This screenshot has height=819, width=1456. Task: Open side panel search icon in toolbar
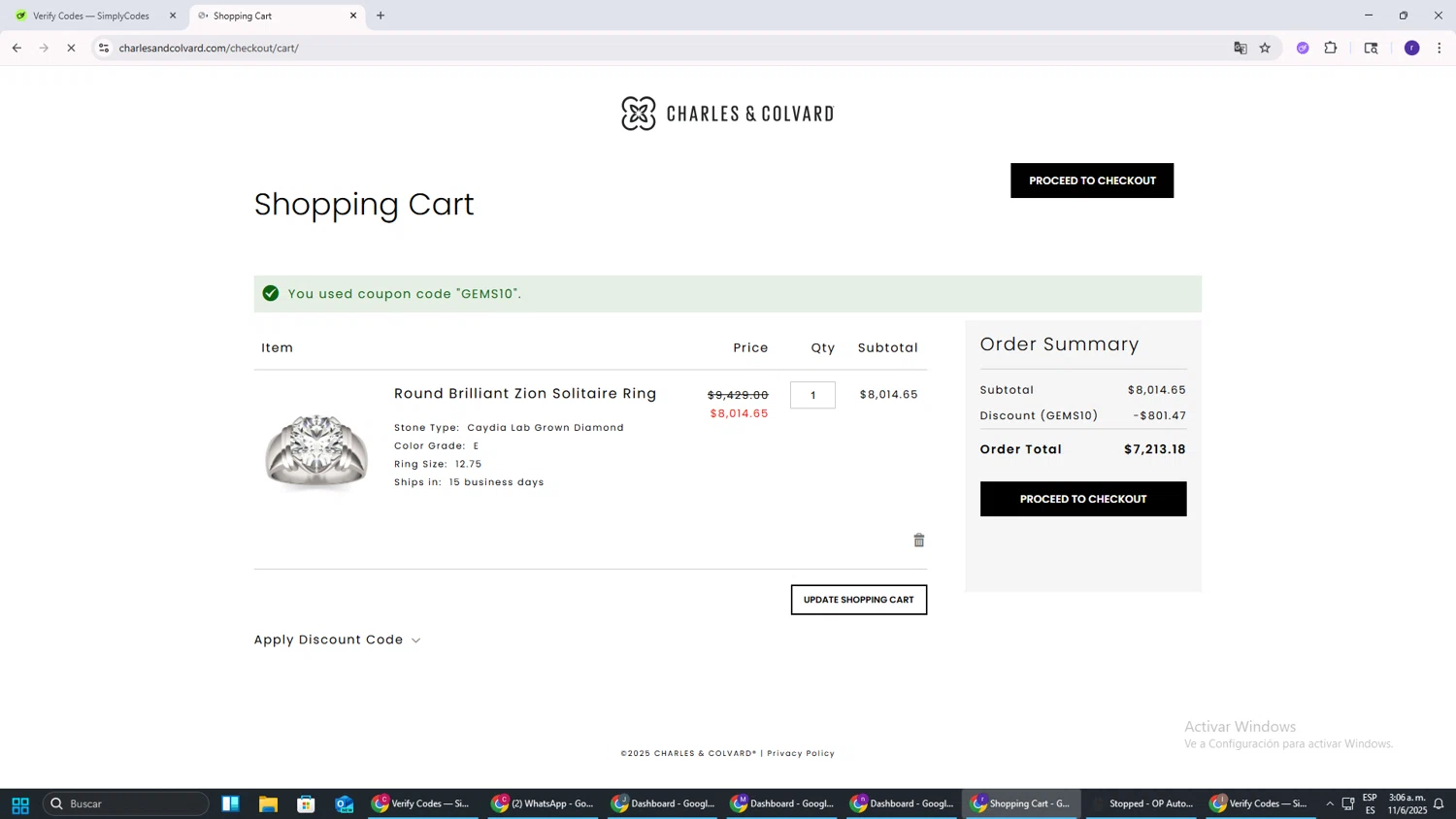1371,48
